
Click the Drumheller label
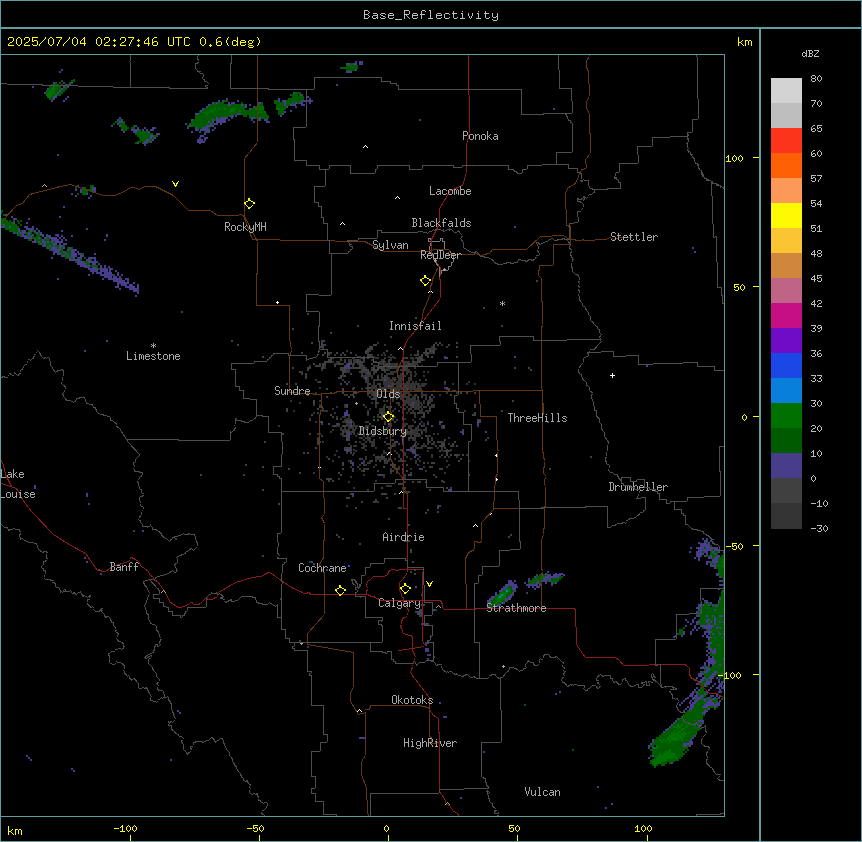point(638,487)
